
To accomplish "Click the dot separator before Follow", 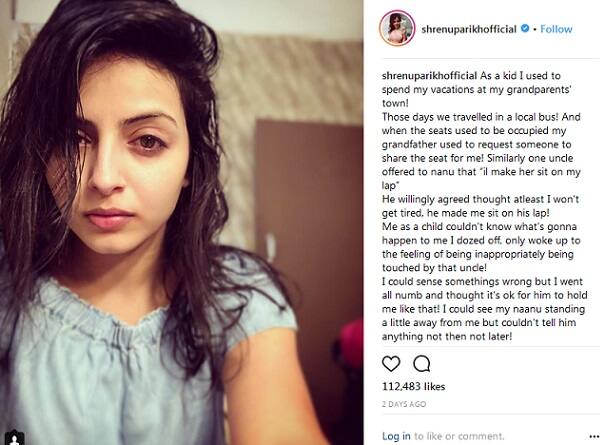I will [535, 29].
